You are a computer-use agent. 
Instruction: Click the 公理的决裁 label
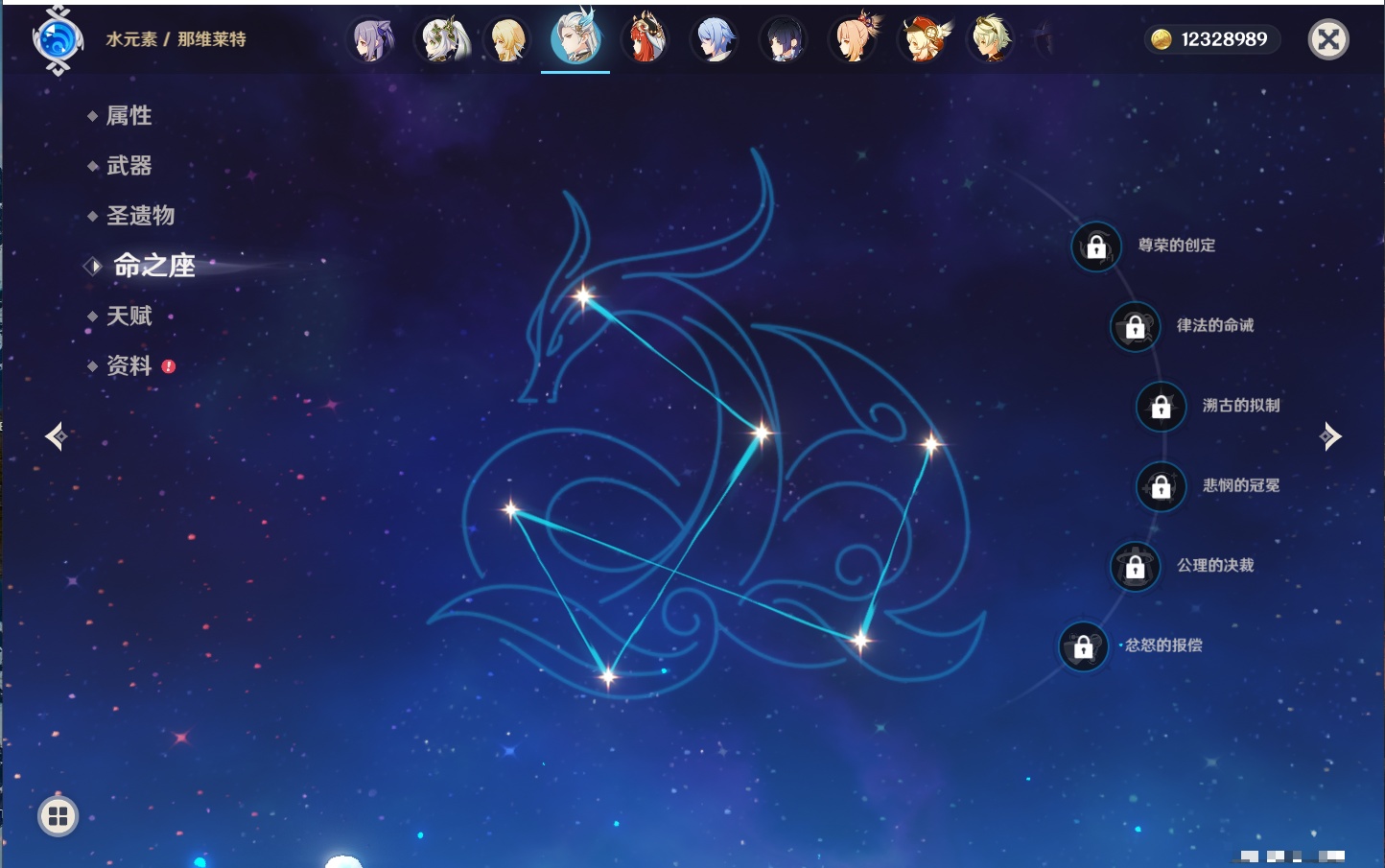click(x=1215, y=565)
